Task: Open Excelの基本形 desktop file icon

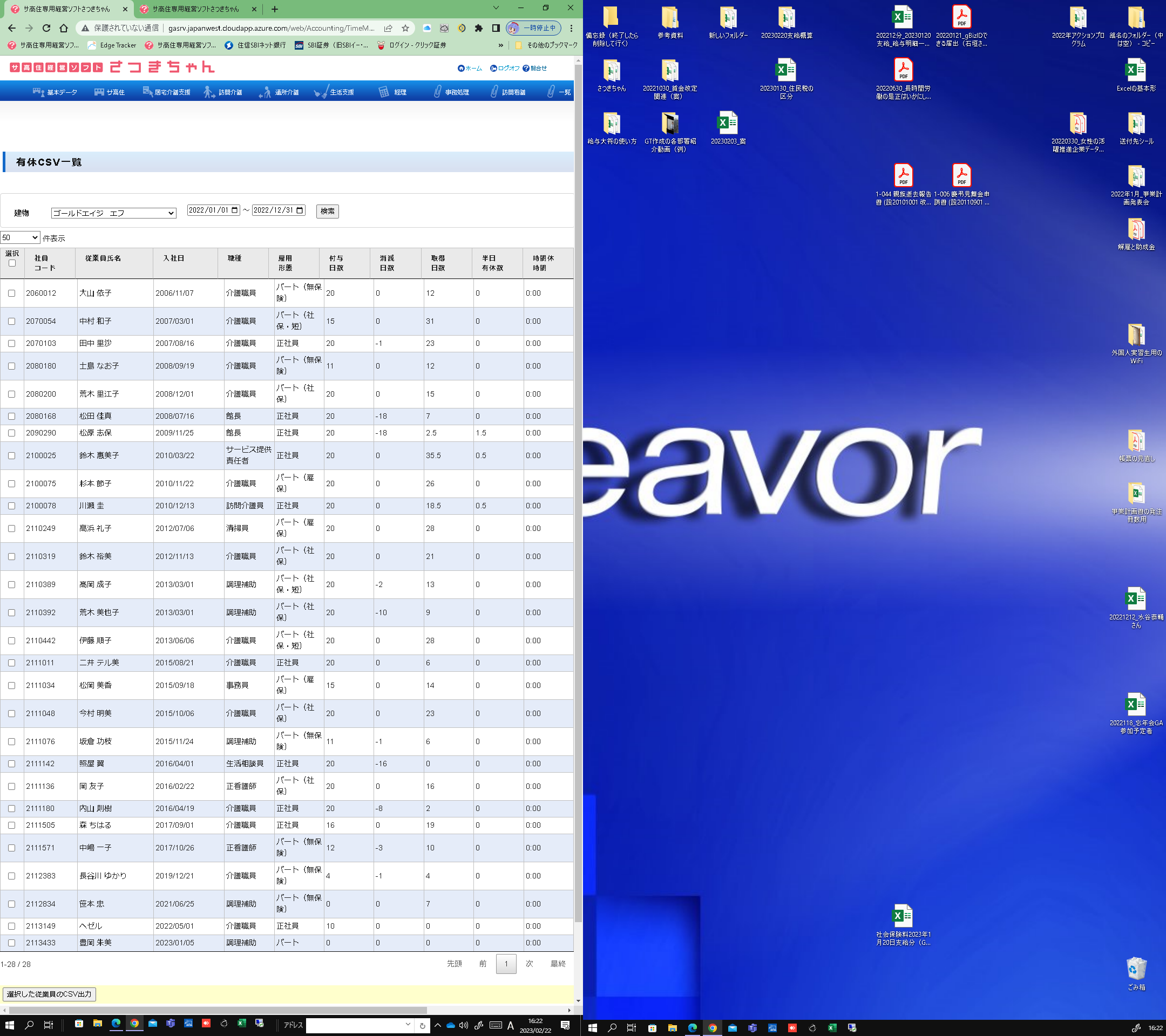Action: tap(1135, 71)
